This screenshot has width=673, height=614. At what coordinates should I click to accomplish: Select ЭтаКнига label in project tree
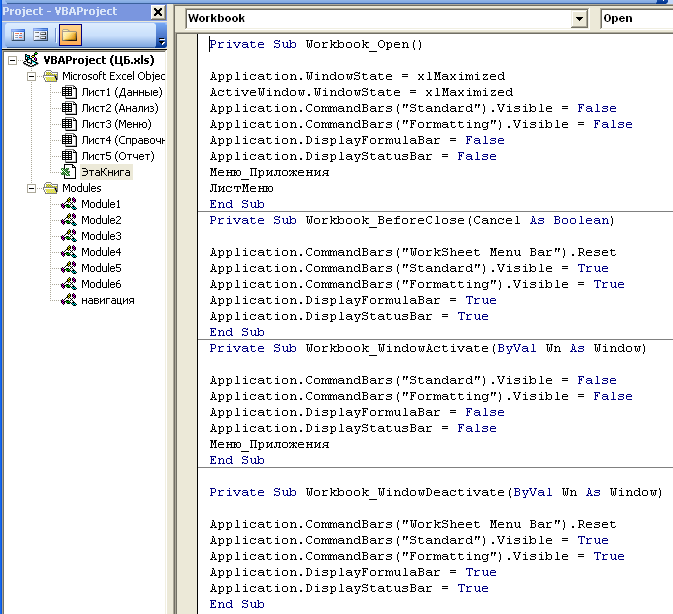106,172
